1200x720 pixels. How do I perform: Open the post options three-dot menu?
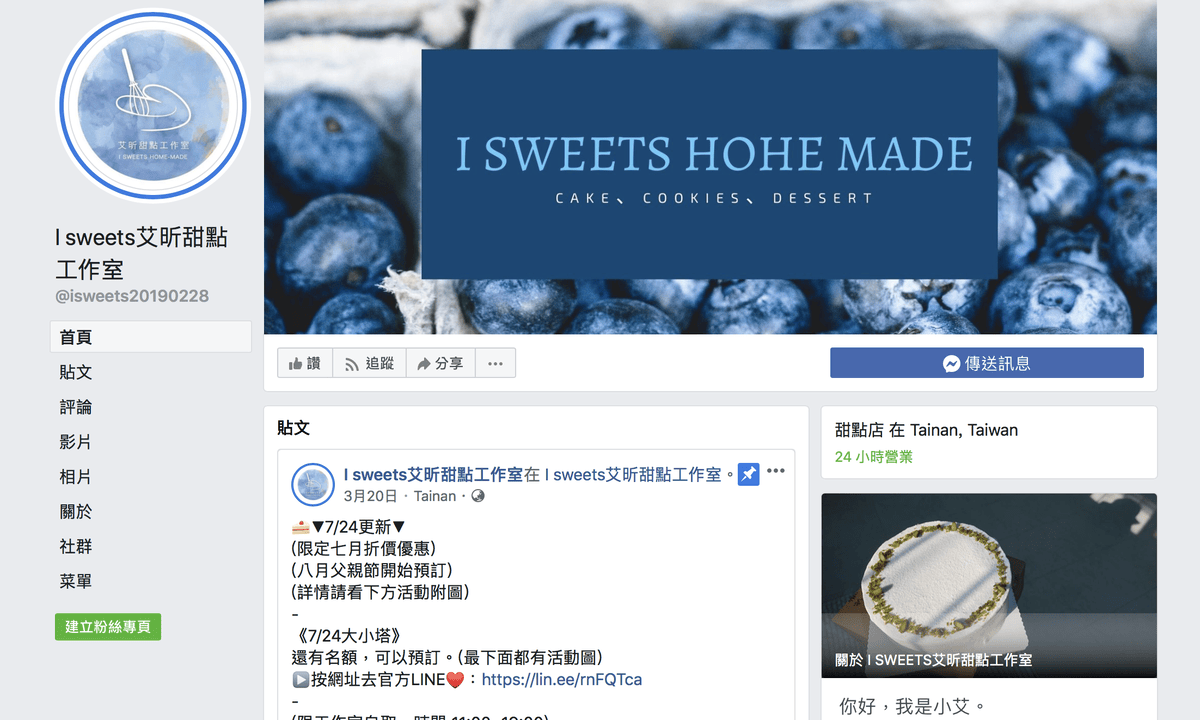click(776, 471)
